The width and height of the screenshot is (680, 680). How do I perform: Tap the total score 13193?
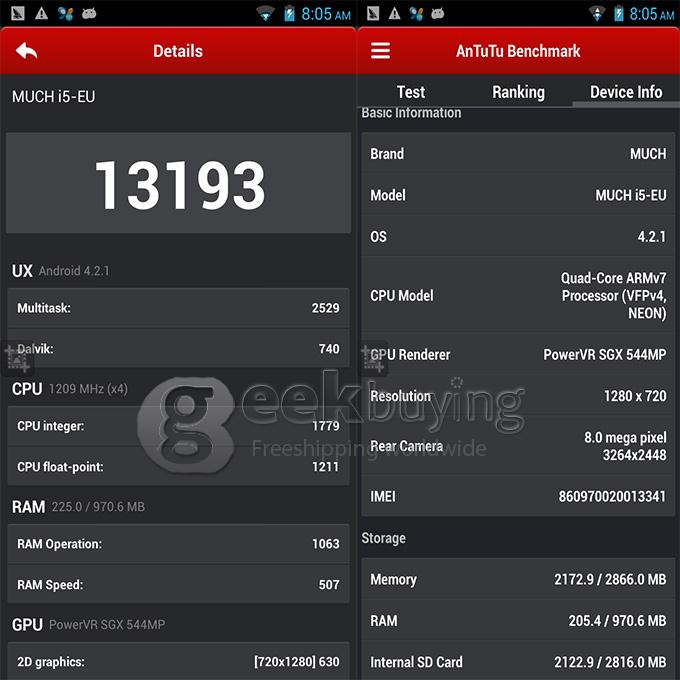[179, 184]
